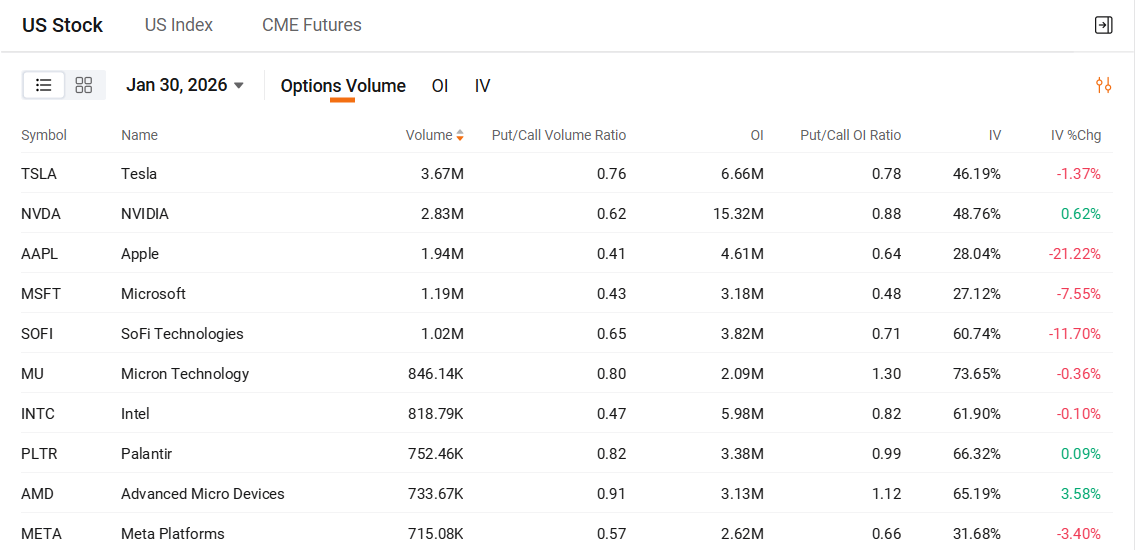The height and width of the screenshot is (550, 1135).
Task: Switch to the OI tab
Action: pos(440,86)
